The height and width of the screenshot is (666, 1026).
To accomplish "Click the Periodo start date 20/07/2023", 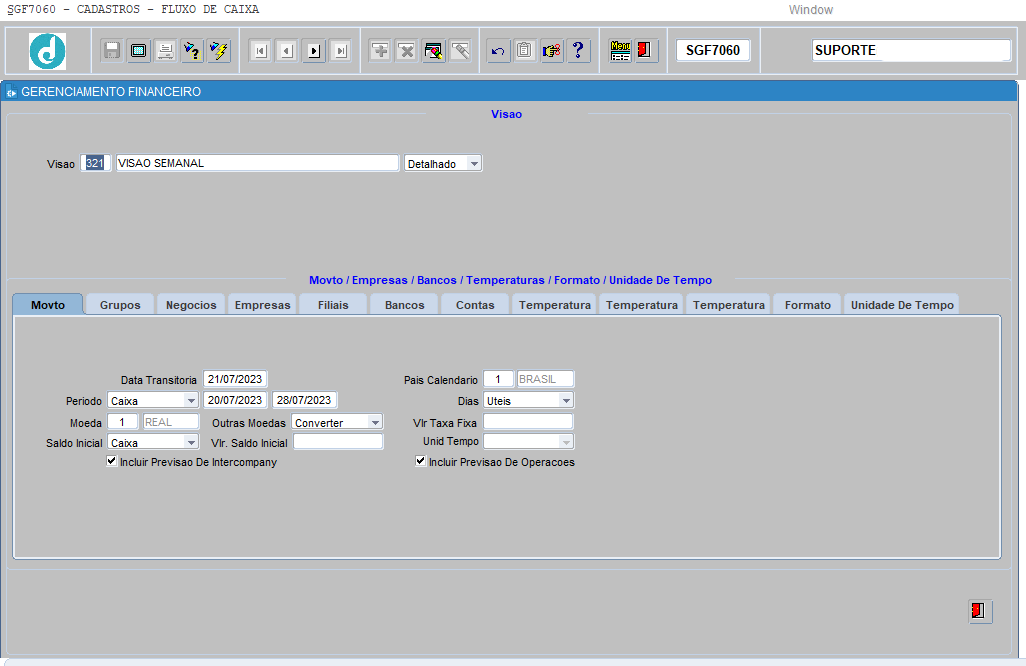I will [235, 400].
